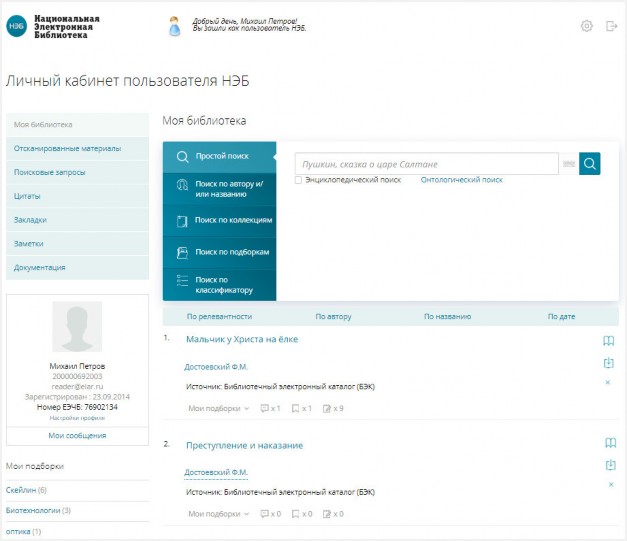Click the book icon of Поиск по коллекциям
The height and width of the screenshot is (541, 627).
click(x=182, y=221)
